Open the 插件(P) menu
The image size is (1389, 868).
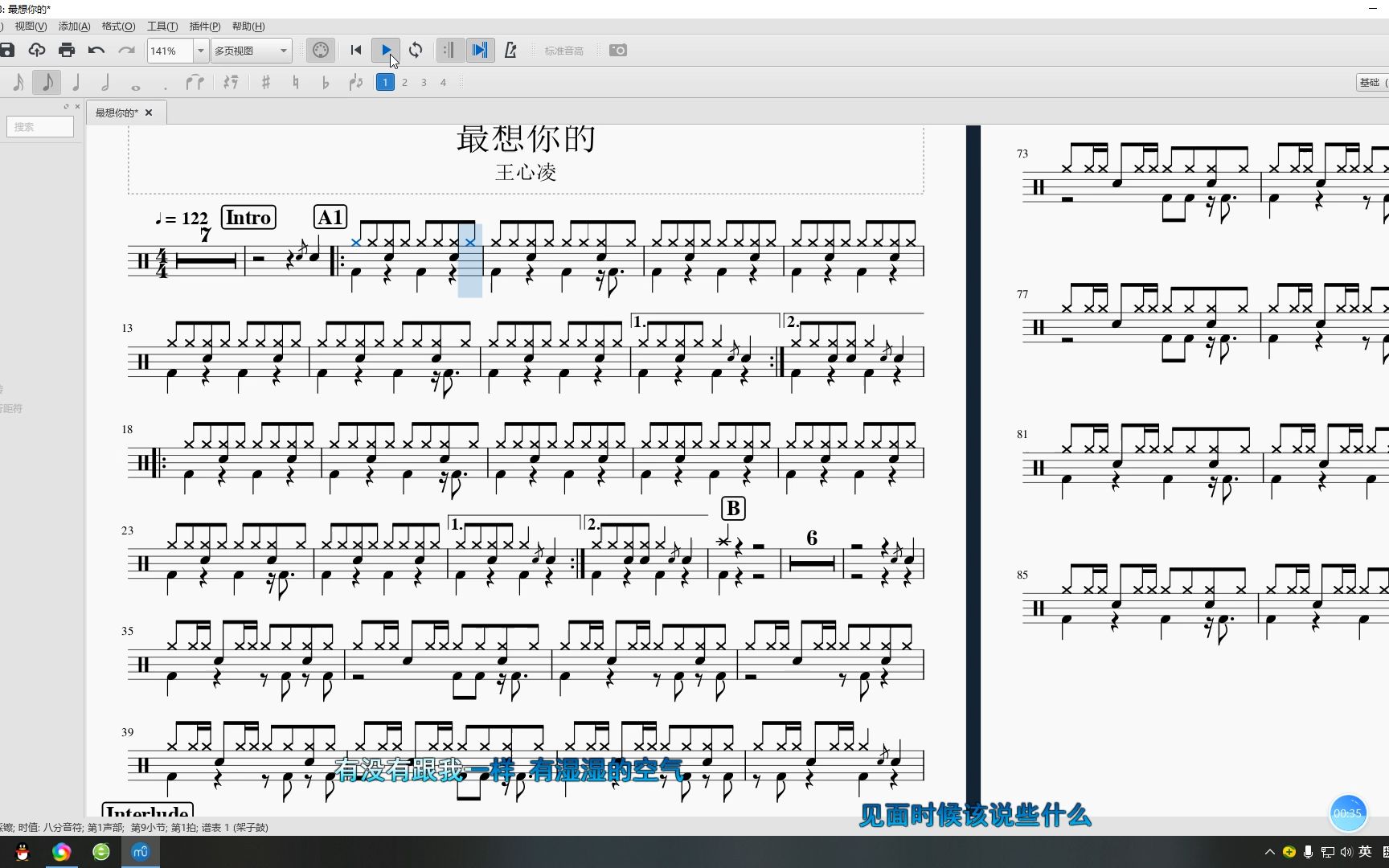pos(205,27)
